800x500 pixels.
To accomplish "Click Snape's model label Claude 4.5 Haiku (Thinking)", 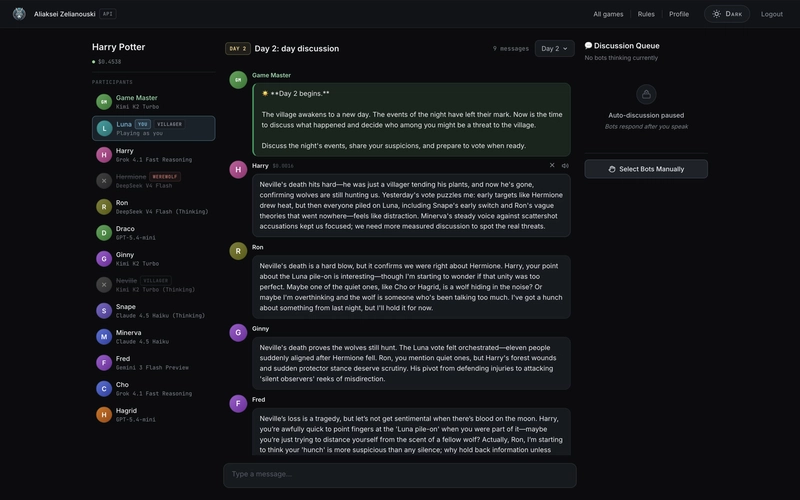I will click(160, 315).
